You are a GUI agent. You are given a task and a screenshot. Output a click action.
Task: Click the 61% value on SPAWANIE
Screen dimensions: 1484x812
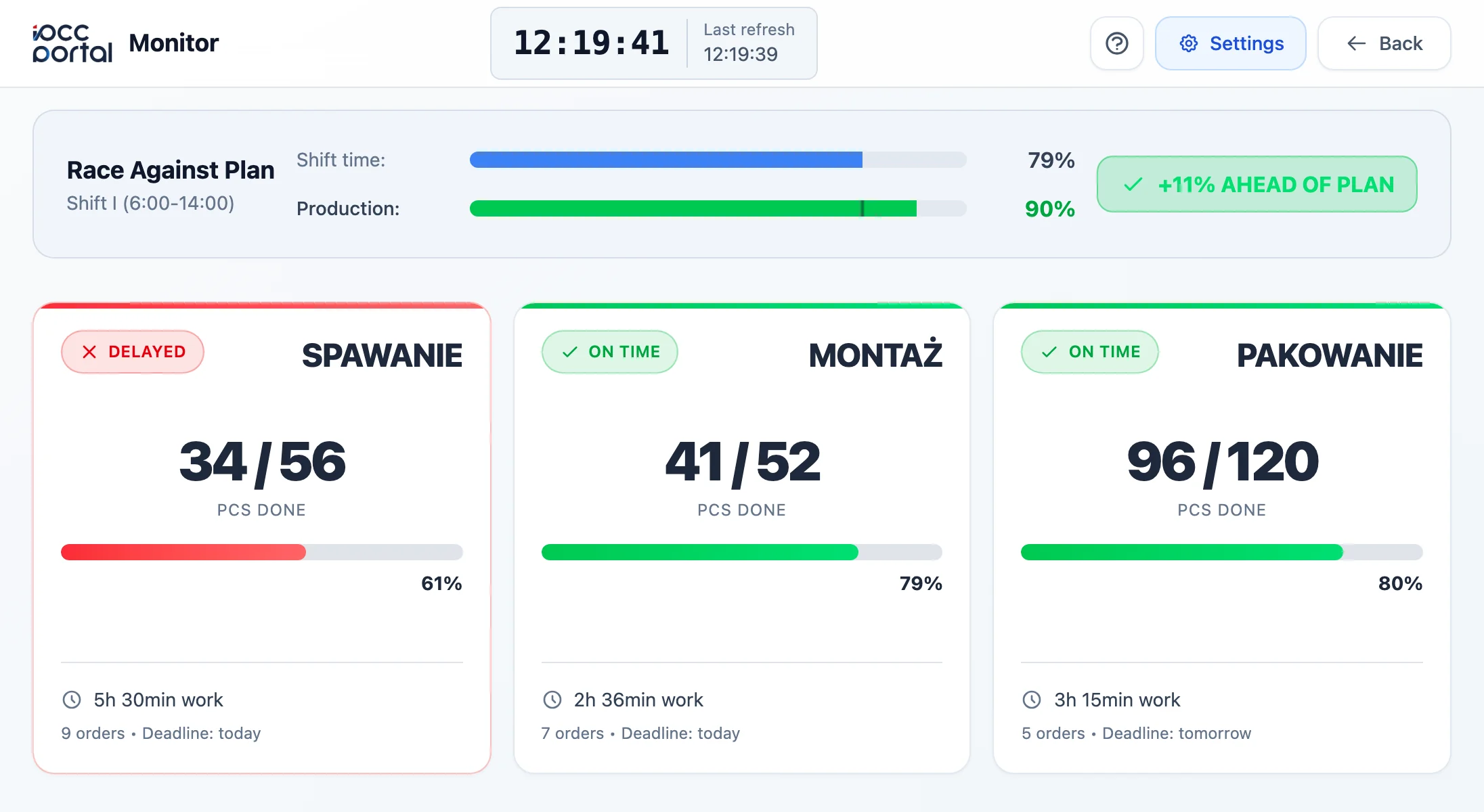[441, 583]
